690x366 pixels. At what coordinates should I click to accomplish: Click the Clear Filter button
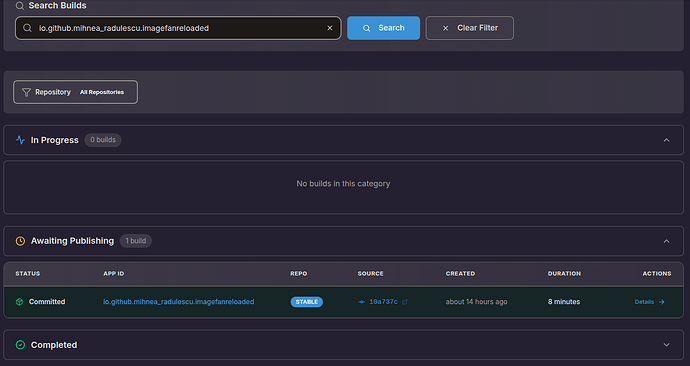point(470,28)
